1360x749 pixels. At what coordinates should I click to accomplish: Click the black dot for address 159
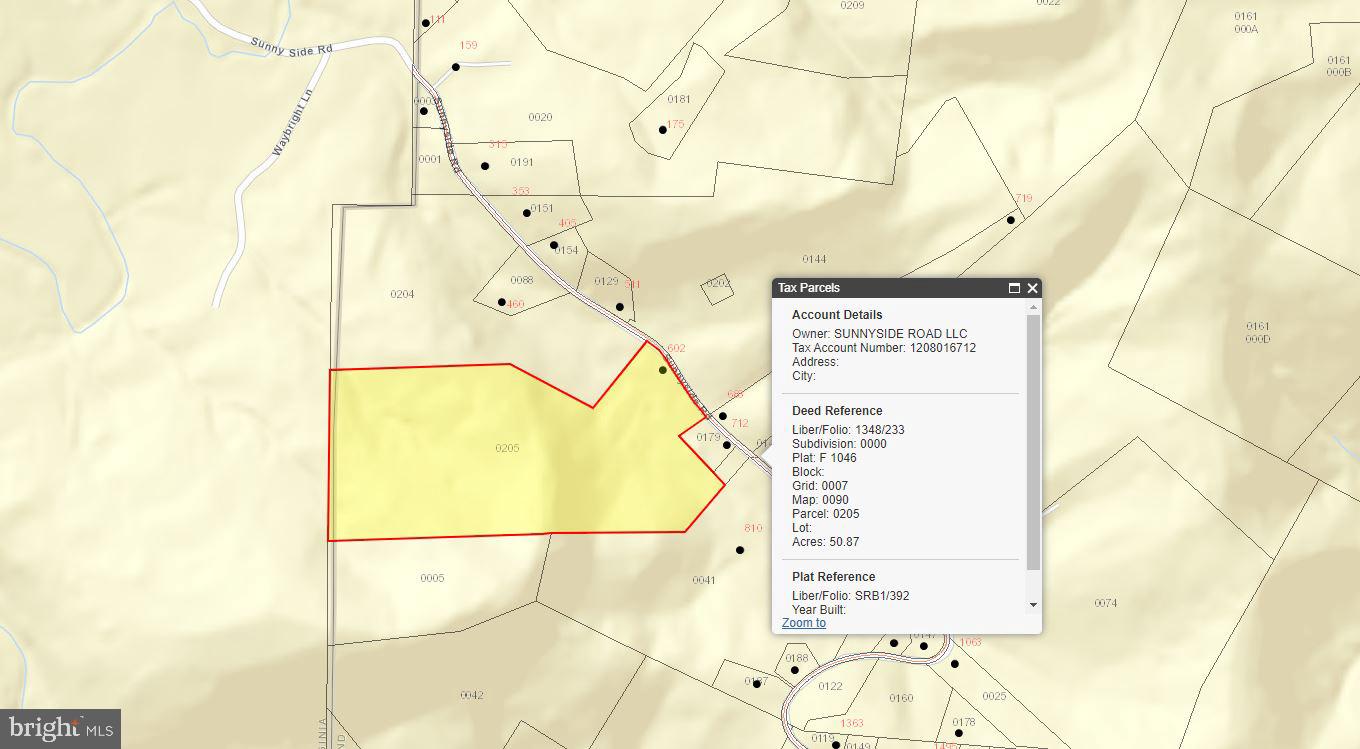(x=455, y=68)
